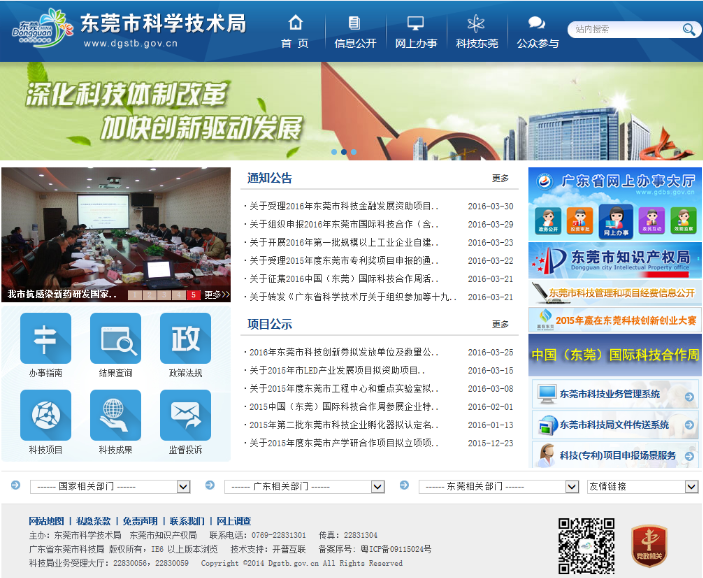Viewport: 703px width, 578px height.
Task: Open 东莞市科技业务管理系统 banner link
Action: (x=614, y=395)
